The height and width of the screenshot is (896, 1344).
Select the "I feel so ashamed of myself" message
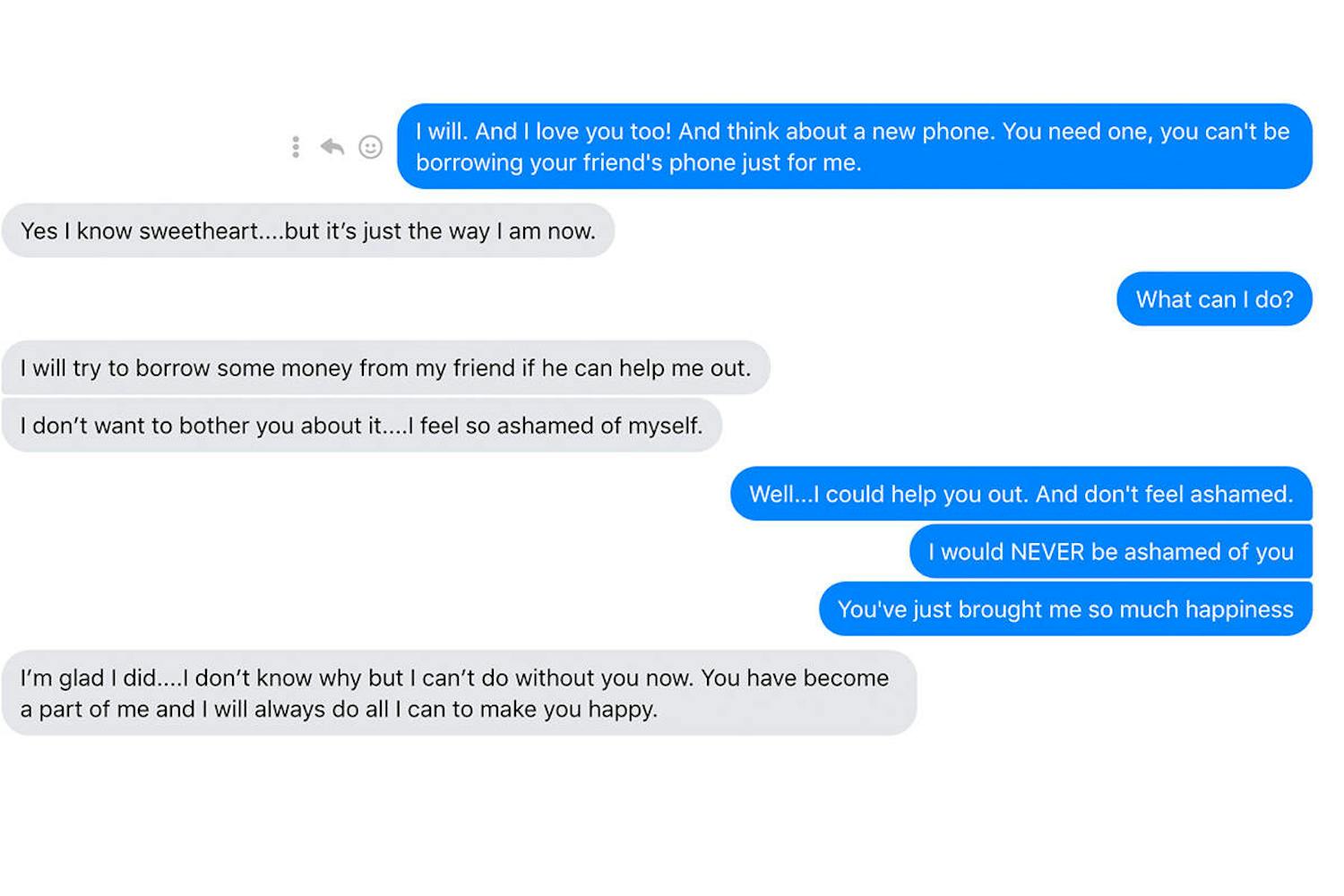tap(361, 426)
